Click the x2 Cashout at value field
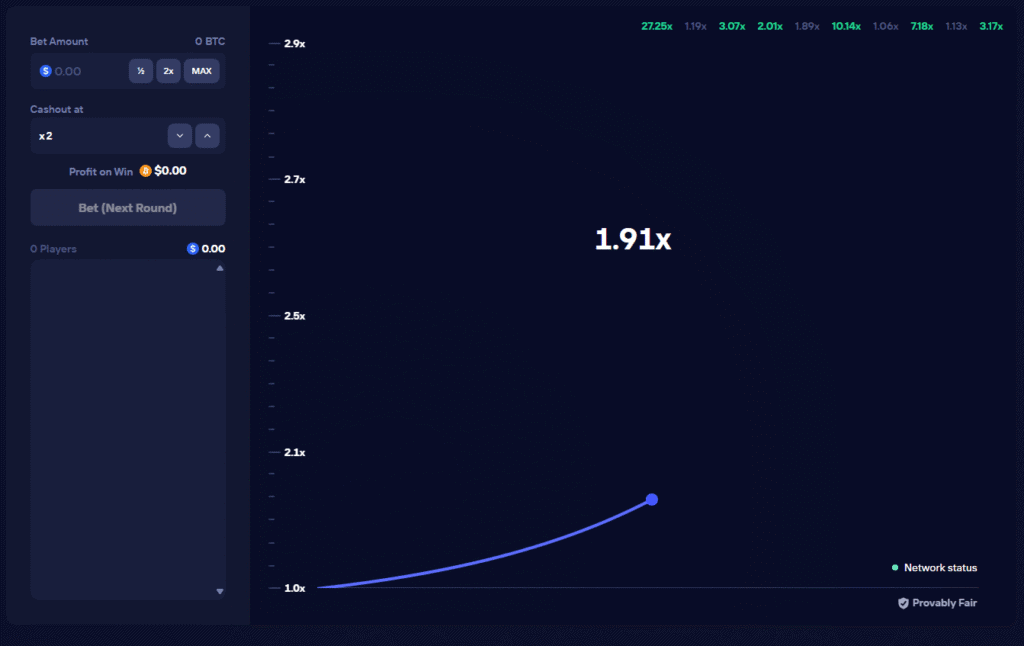Screen dimensions: 1024x646 (x=100, y=135)
